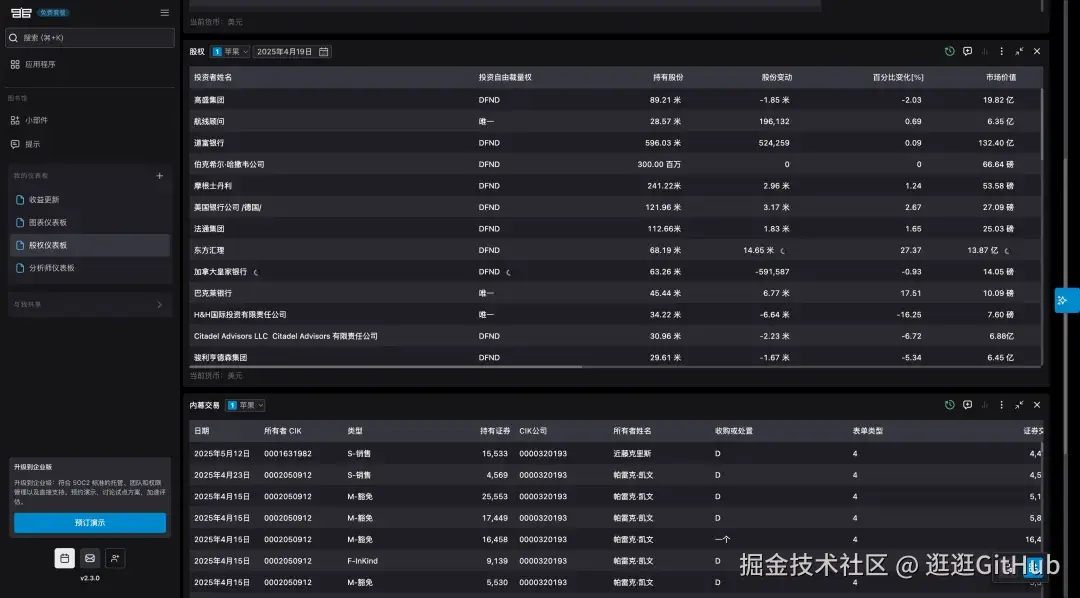Select the 2025年5月12日 insider trade date
Image resolution: width=1080 pixels, height=598 pixels.
tap(222, 453)
